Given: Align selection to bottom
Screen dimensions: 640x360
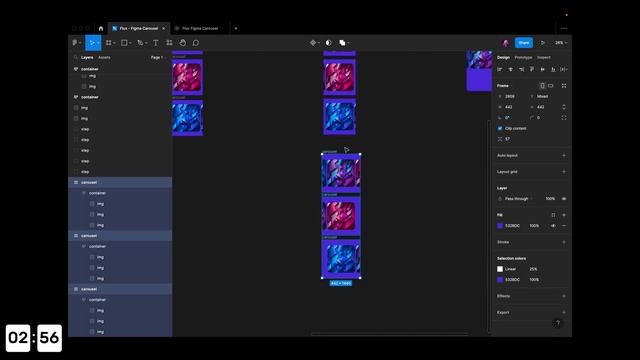Looking at the screenshot, I should (x=553, y=69).
